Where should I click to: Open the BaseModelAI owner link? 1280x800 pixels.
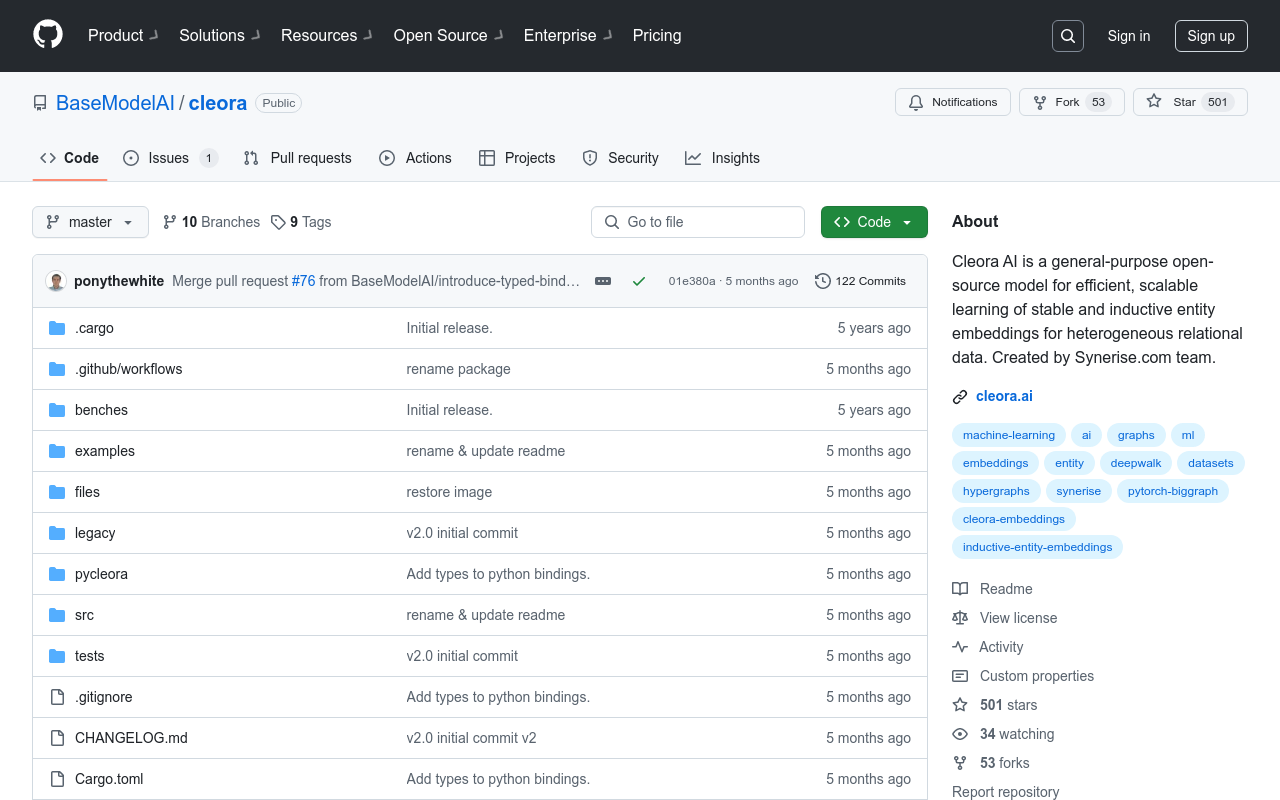click(115, 103)
